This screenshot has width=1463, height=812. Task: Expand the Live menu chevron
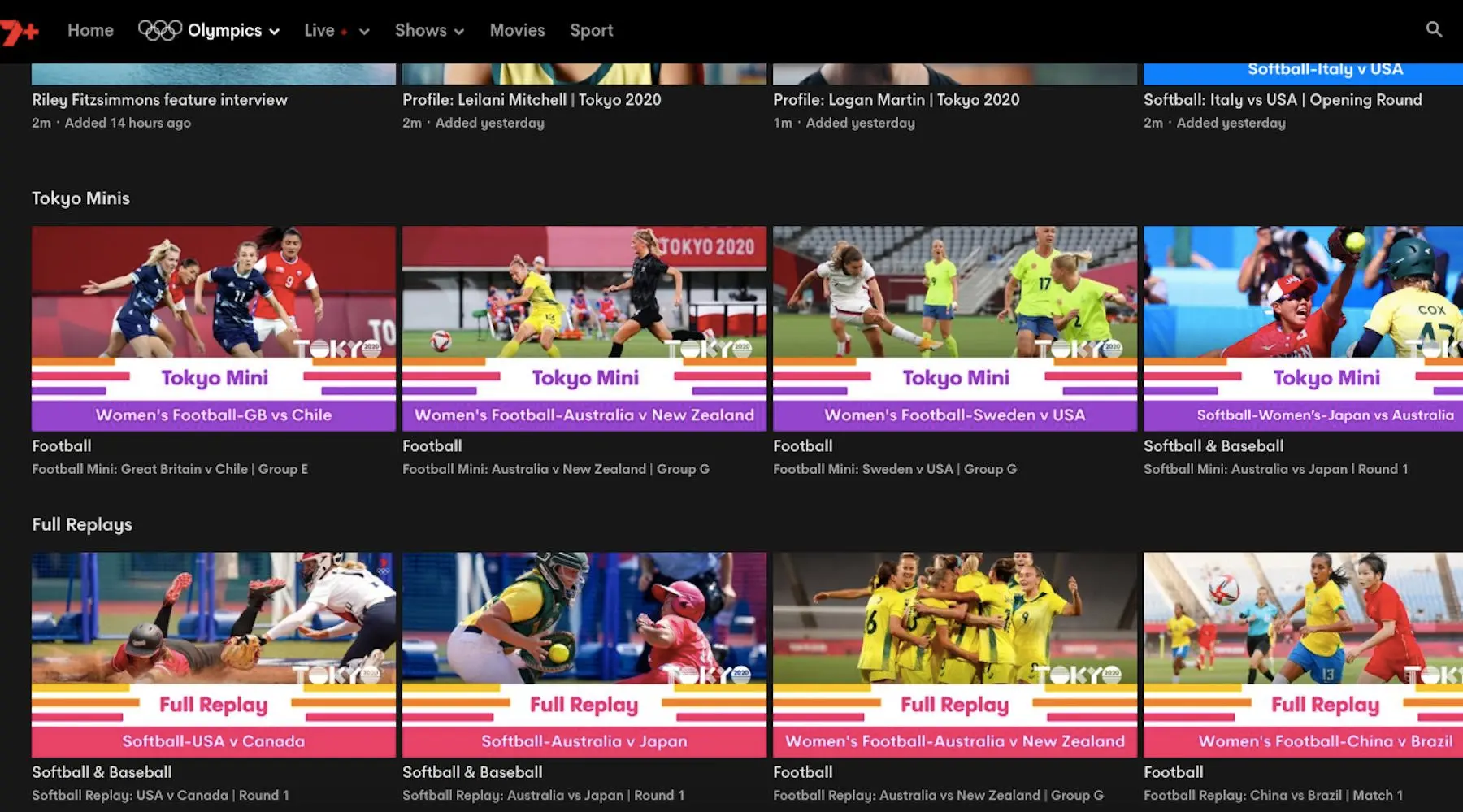pyautogui.click(x=364, y=32)
